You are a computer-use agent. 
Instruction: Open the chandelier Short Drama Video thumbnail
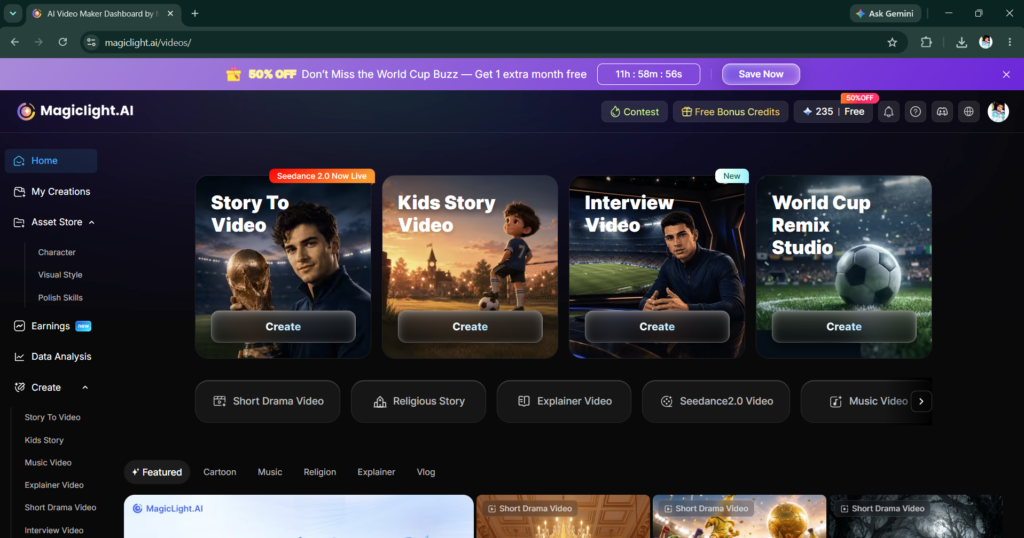tap(563, 516)
